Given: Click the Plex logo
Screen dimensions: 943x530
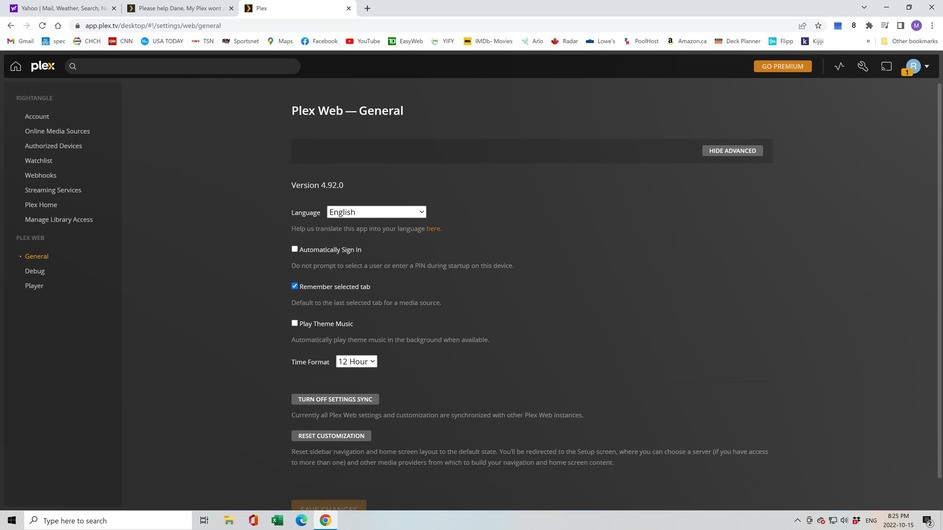Looking at the screenshot, I should (x=43, y=66).
